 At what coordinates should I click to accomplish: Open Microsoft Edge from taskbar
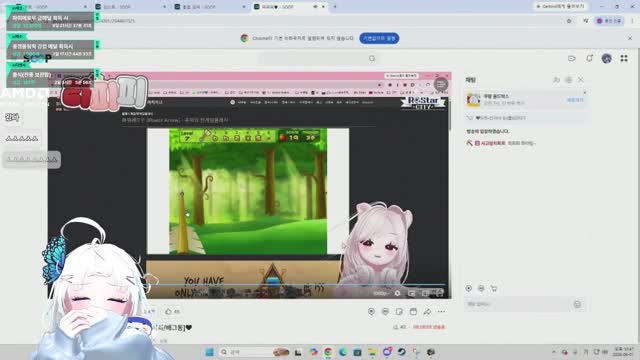coord(343,352)
